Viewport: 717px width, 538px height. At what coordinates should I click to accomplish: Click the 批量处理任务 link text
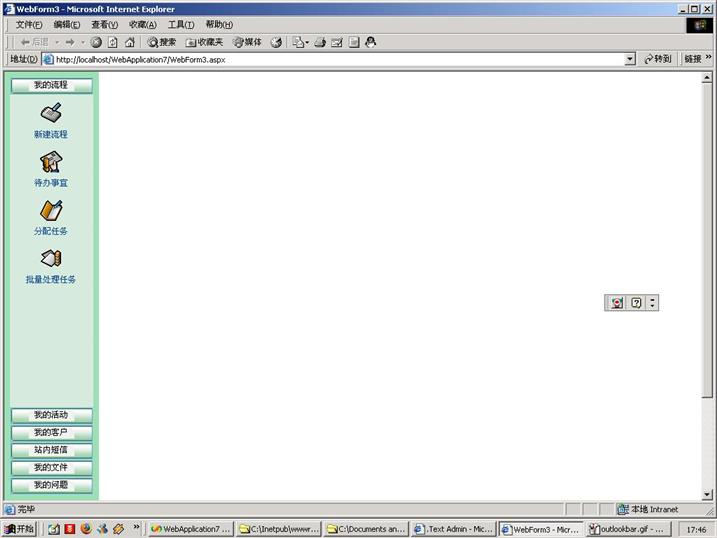(x=51, y=279)
